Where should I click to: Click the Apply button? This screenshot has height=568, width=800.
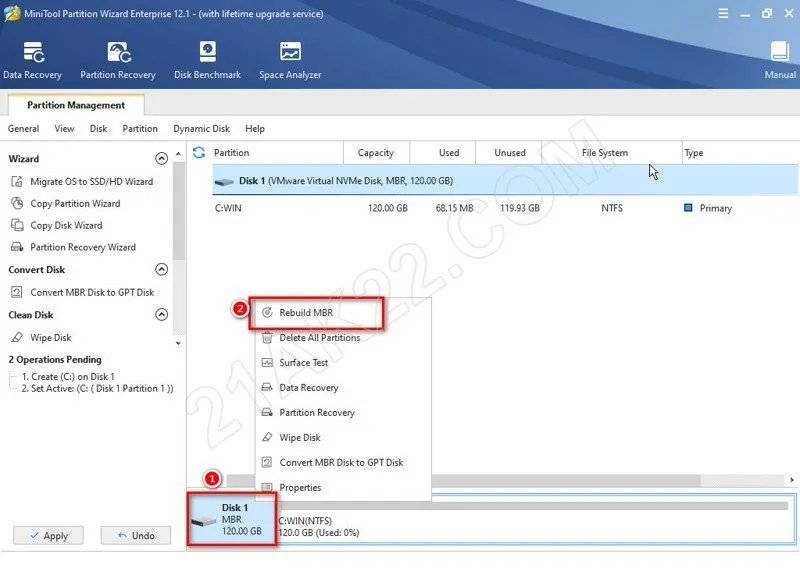pyautogui.click(x=48, y=536)
